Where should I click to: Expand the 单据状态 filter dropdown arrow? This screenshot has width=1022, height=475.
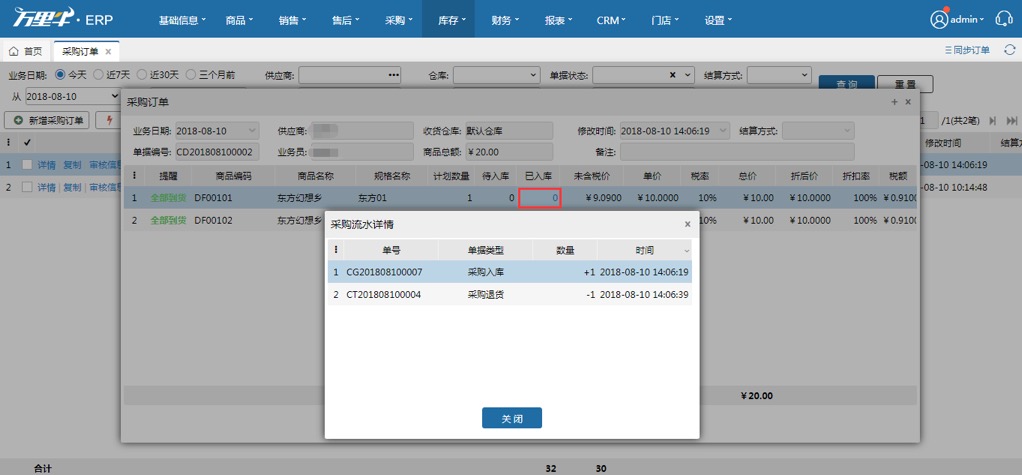(688, 76)
